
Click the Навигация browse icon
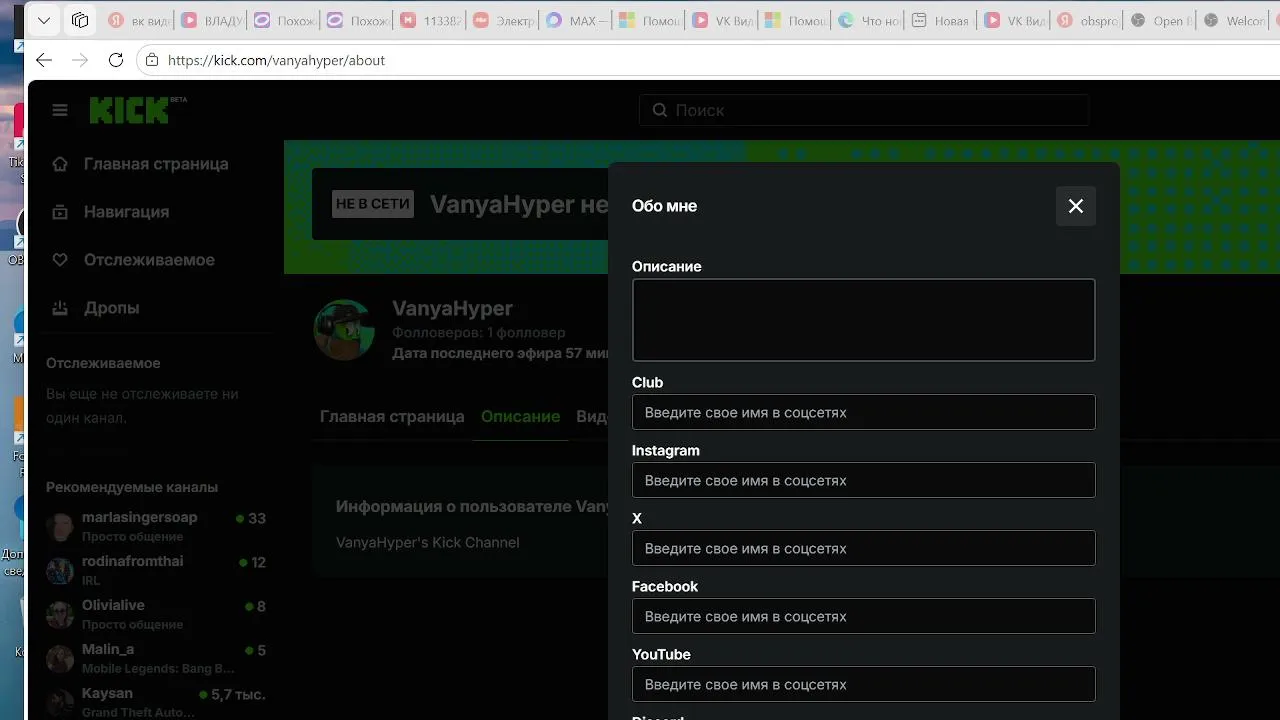pyautogui.click(x=60, y=212)
